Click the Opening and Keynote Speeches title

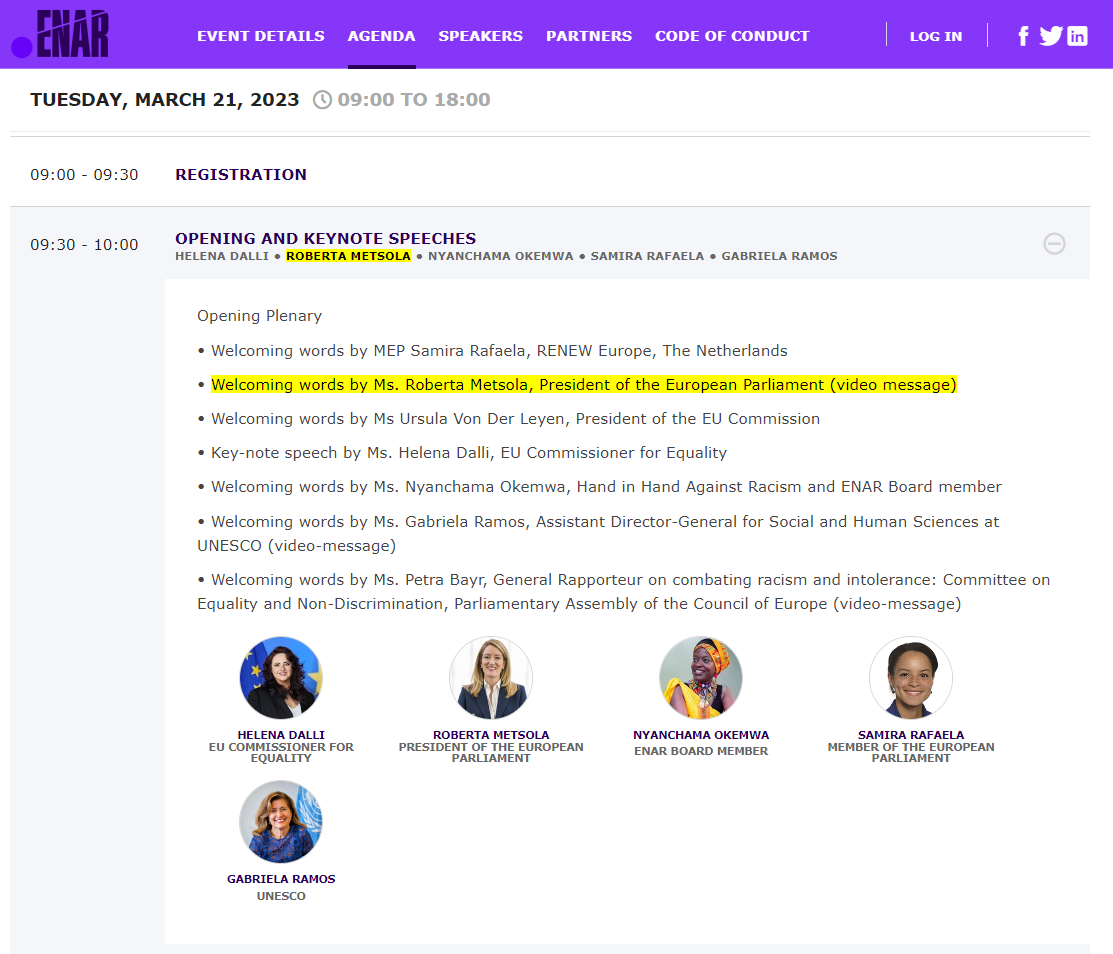click(x=326, y=238)
